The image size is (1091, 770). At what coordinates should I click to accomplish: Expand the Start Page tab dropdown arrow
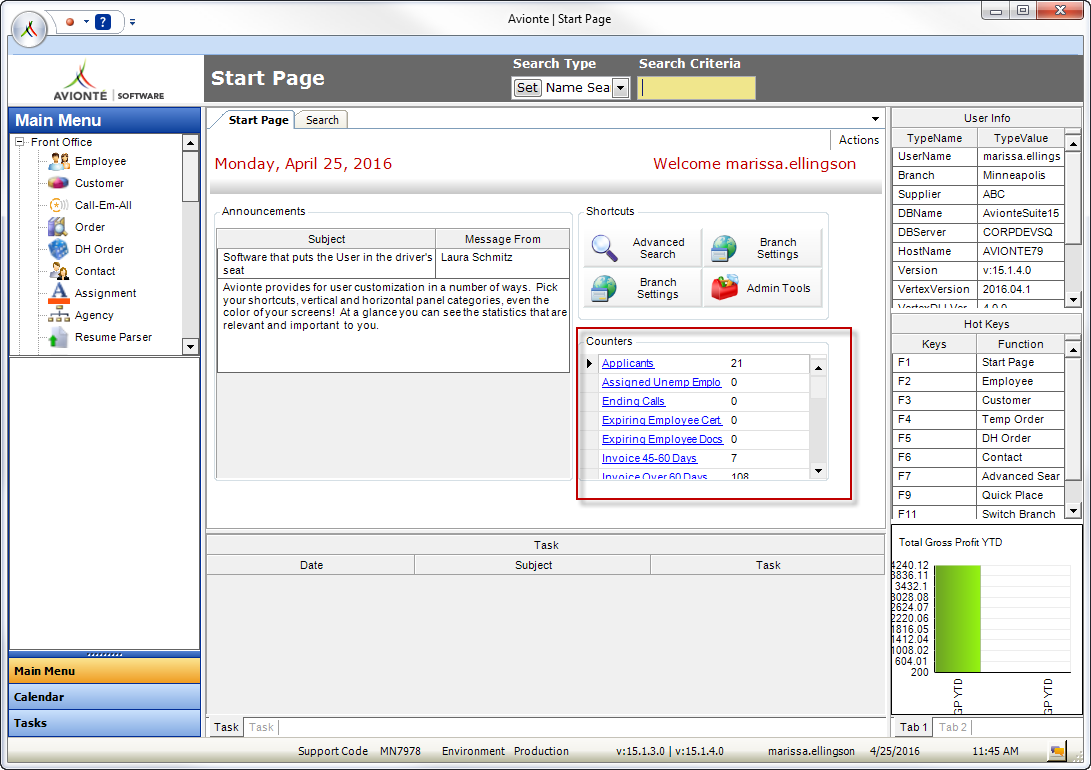pos(875,118)
